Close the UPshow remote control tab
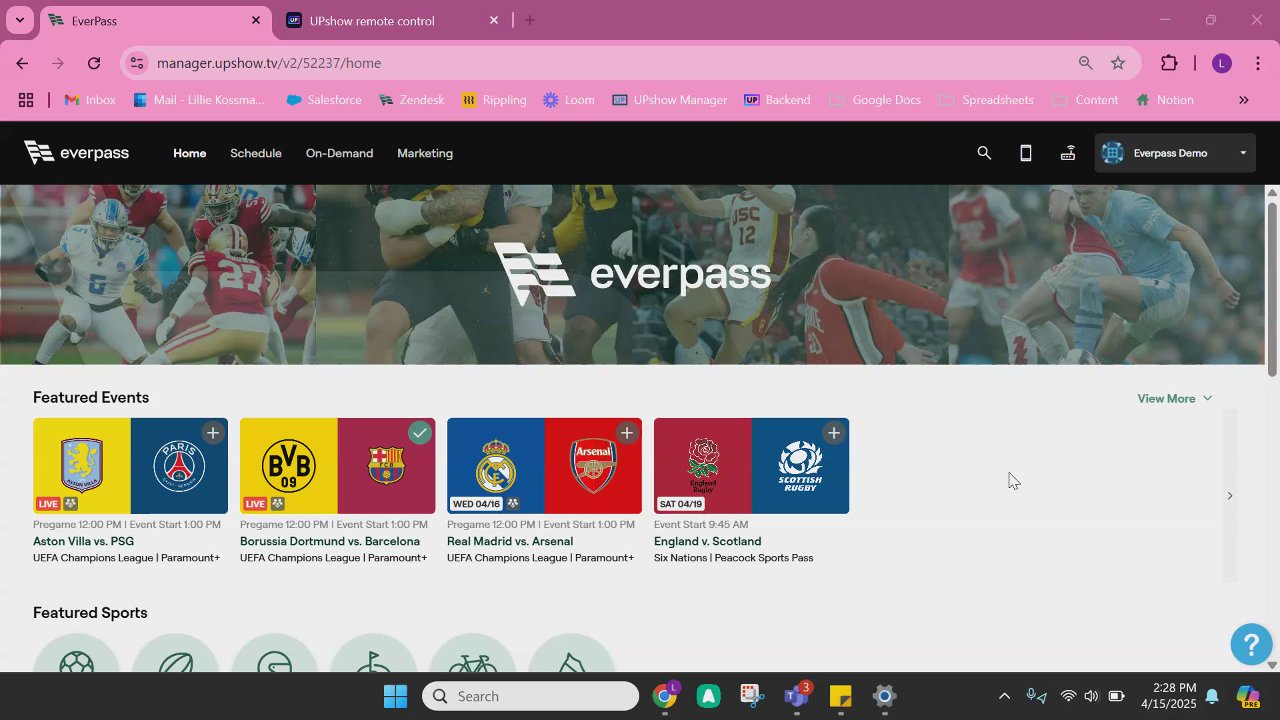1280x720 pixels. [494, 20]
